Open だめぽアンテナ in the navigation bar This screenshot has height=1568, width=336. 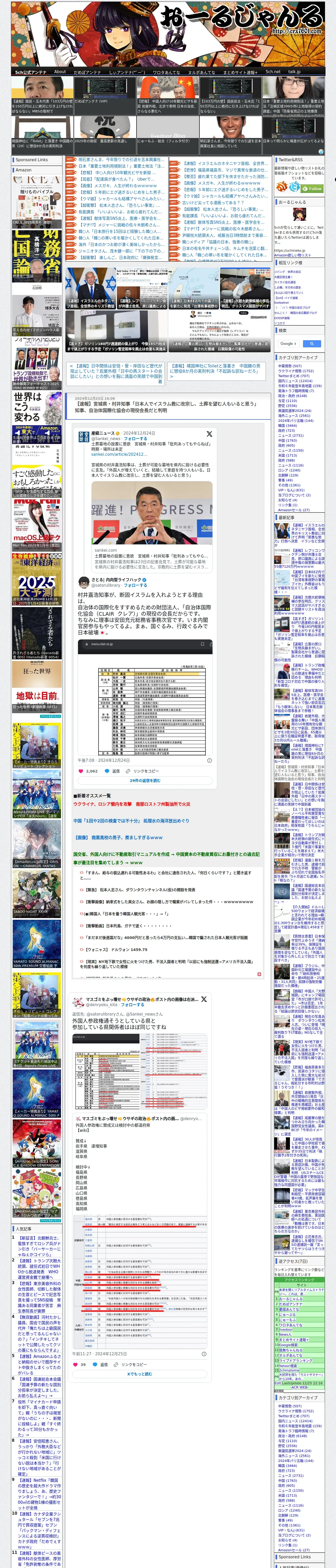[87, 72]
